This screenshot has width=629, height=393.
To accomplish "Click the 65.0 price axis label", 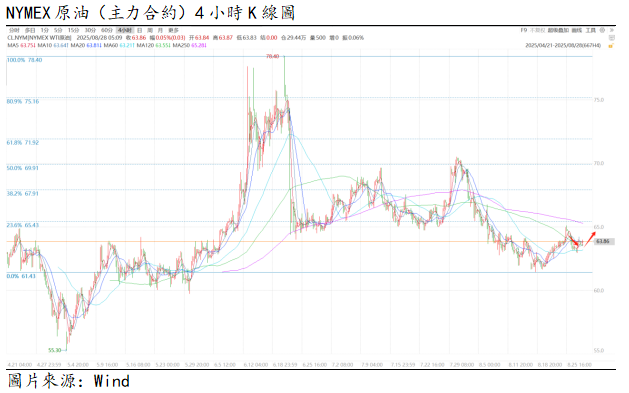I will pyautogui.click(x=599, y=227).
